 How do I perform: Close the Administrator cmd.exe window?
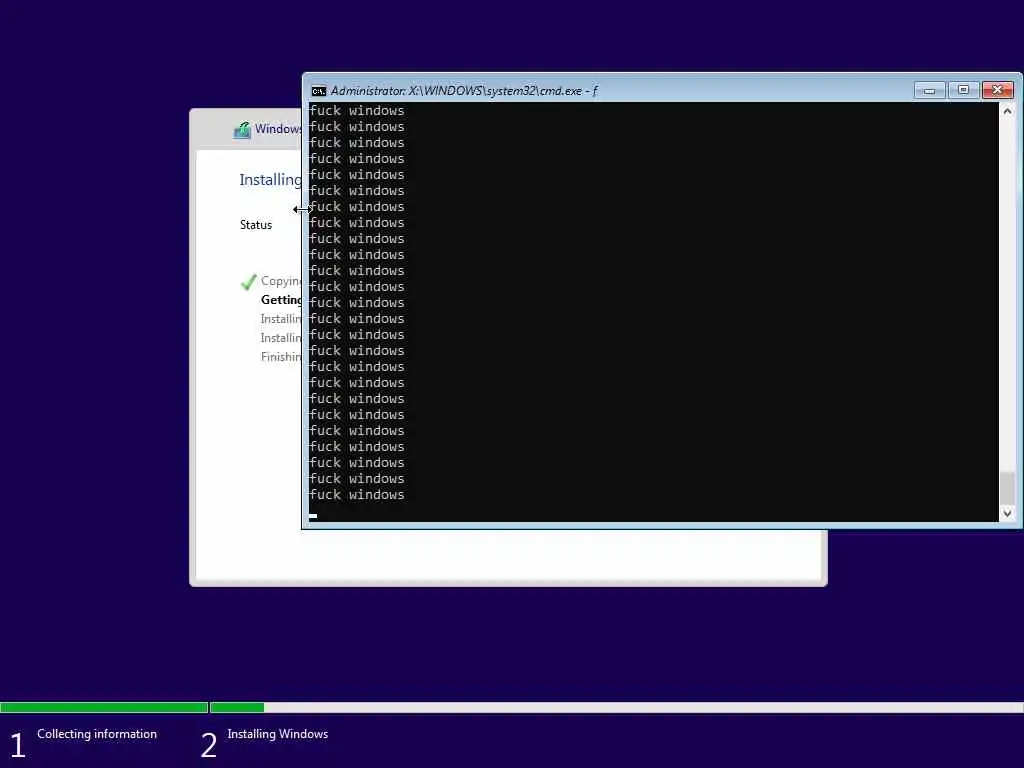pos(997,90)
